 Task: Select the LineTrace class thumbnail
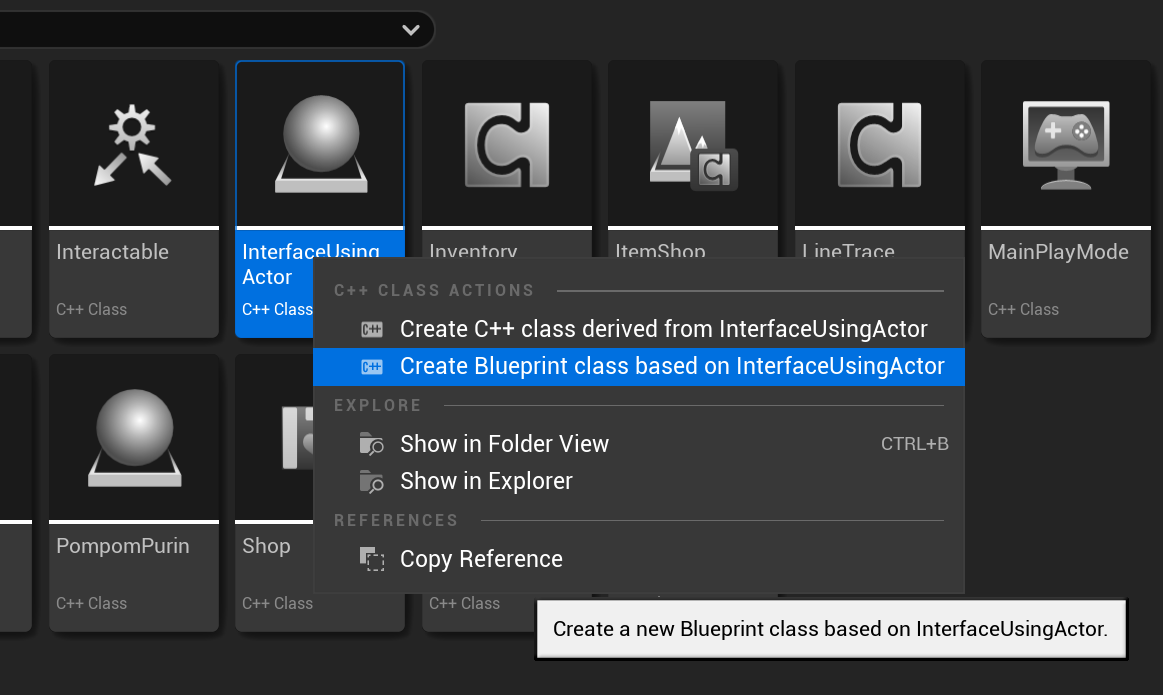880,144
